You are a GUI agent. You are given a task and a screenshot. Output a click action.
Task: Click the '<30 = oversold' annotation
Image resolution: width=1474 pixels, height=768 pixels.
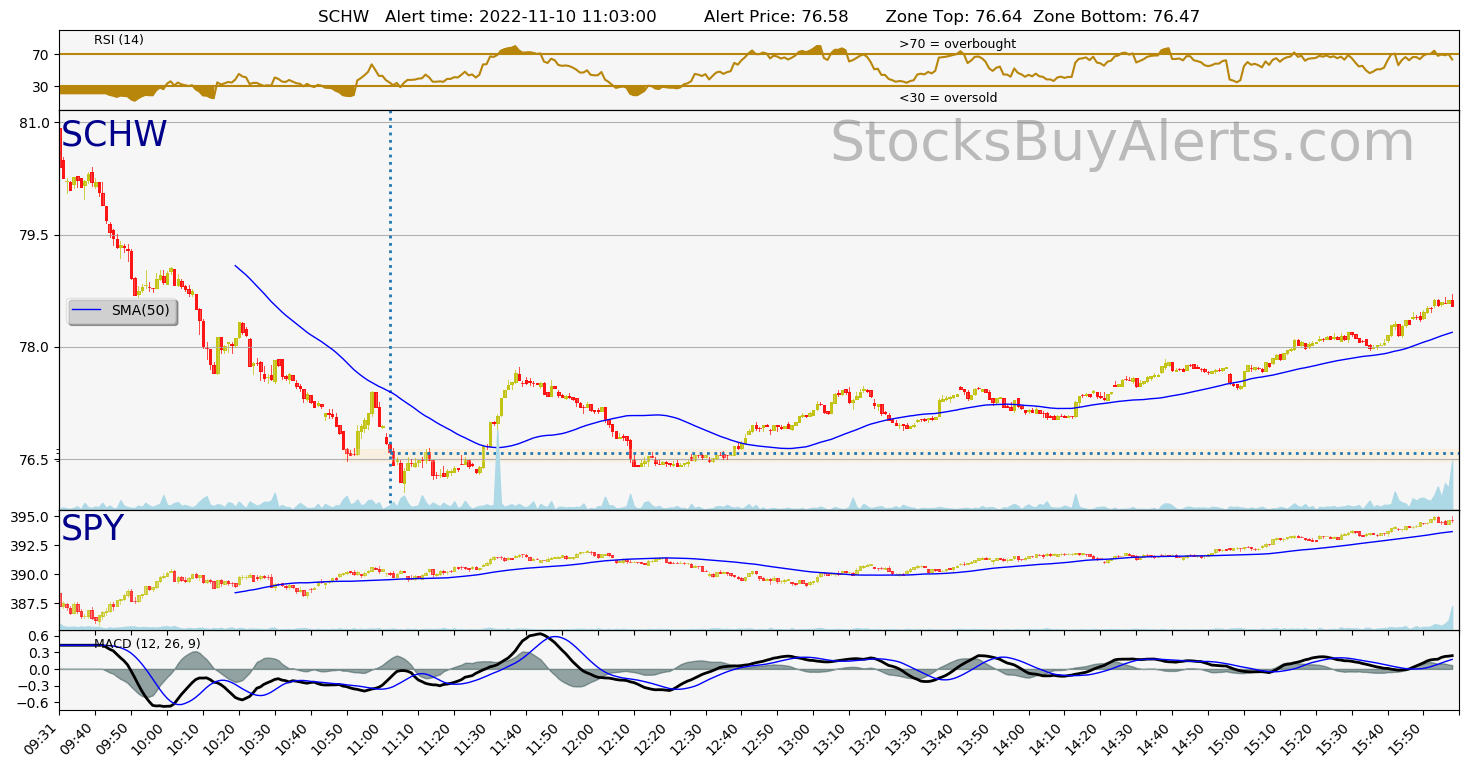(x=948, y=98)
